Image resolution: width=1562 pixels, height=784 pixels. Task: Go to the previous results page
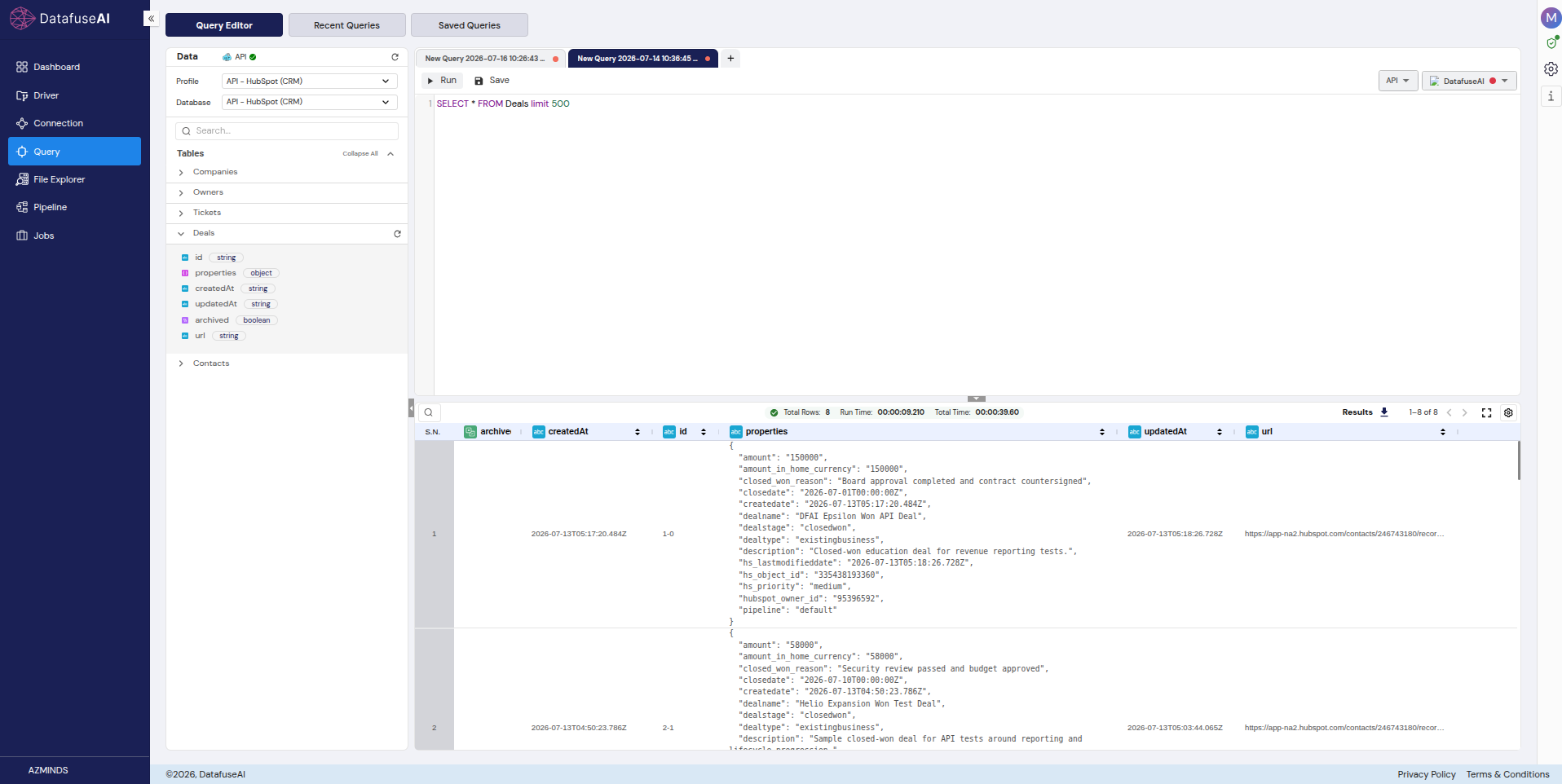(x=1449, y=412)
